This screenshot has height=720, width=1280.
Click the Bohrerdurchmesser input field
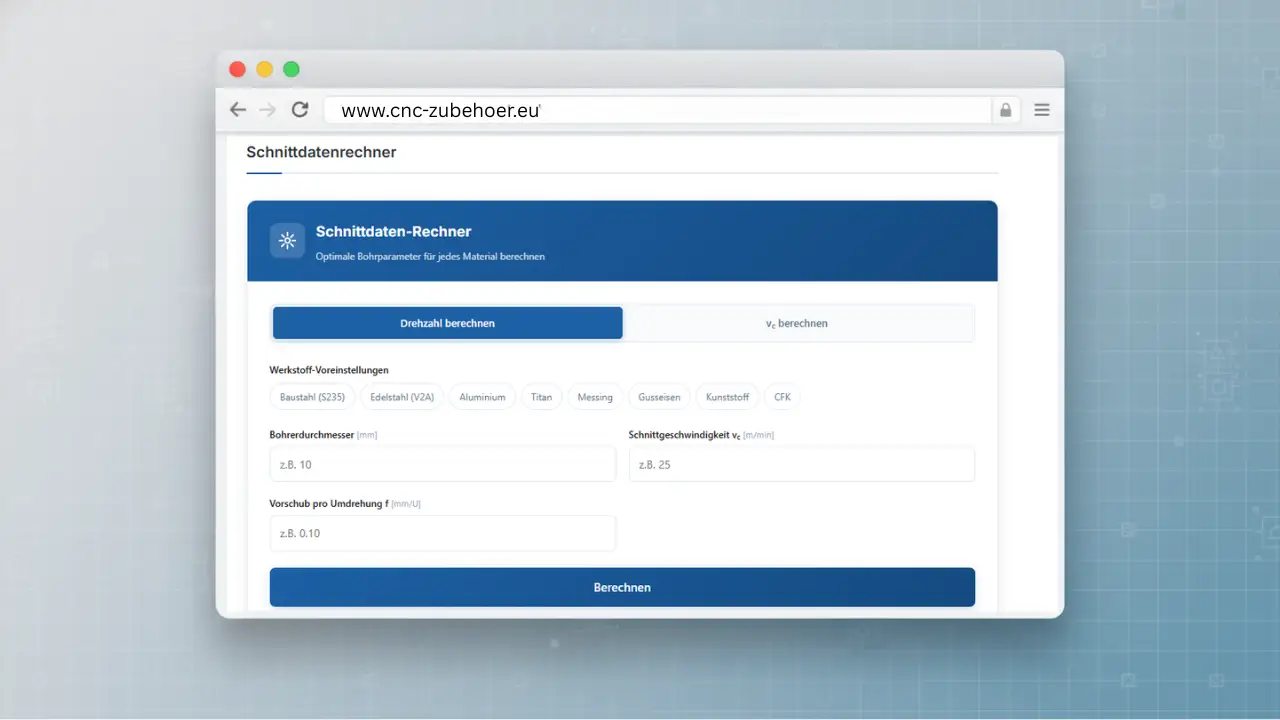pyautogui.click(x=443, y=464)
